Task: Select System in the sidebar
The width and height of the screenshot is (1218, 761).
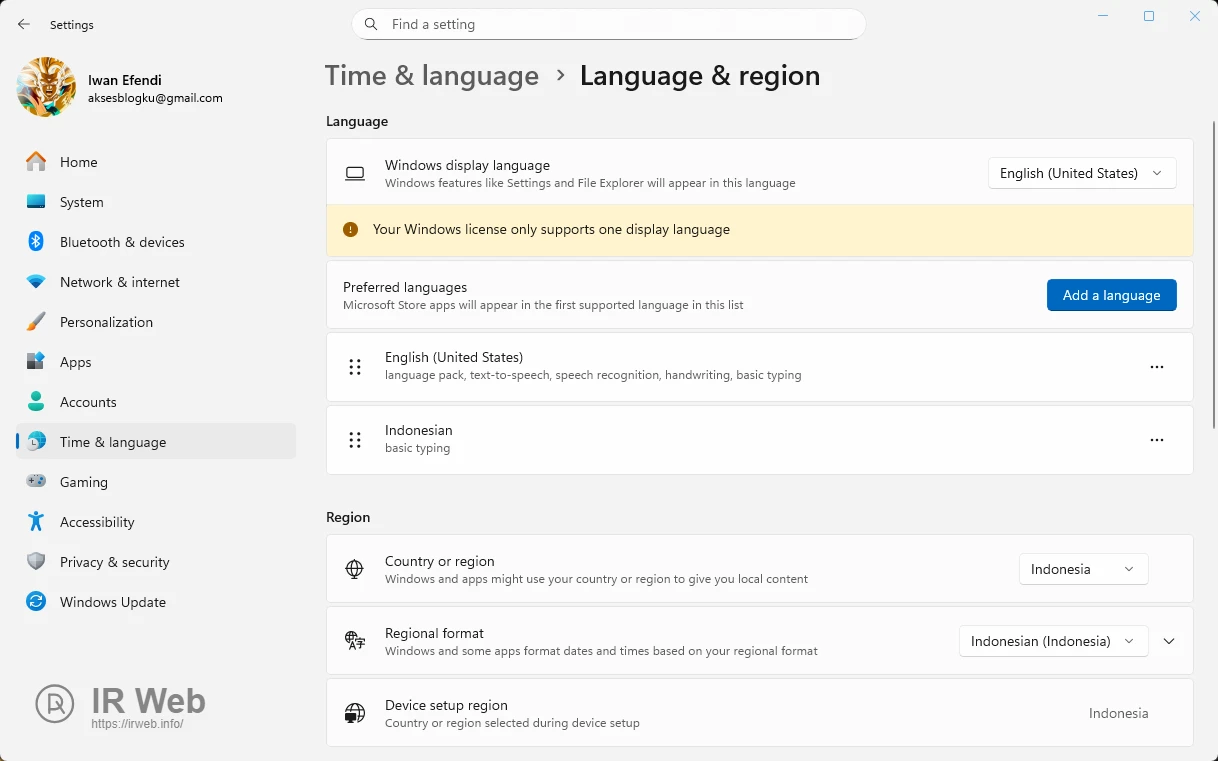Action: [x=81, y=202]
